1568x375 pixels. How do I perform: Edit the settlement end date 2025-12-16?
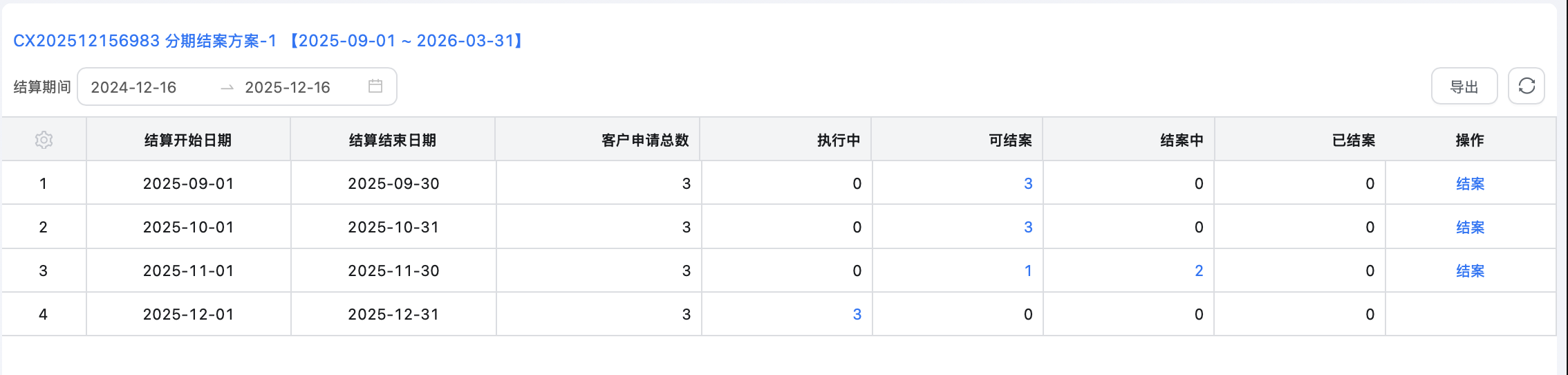point(288,87)
